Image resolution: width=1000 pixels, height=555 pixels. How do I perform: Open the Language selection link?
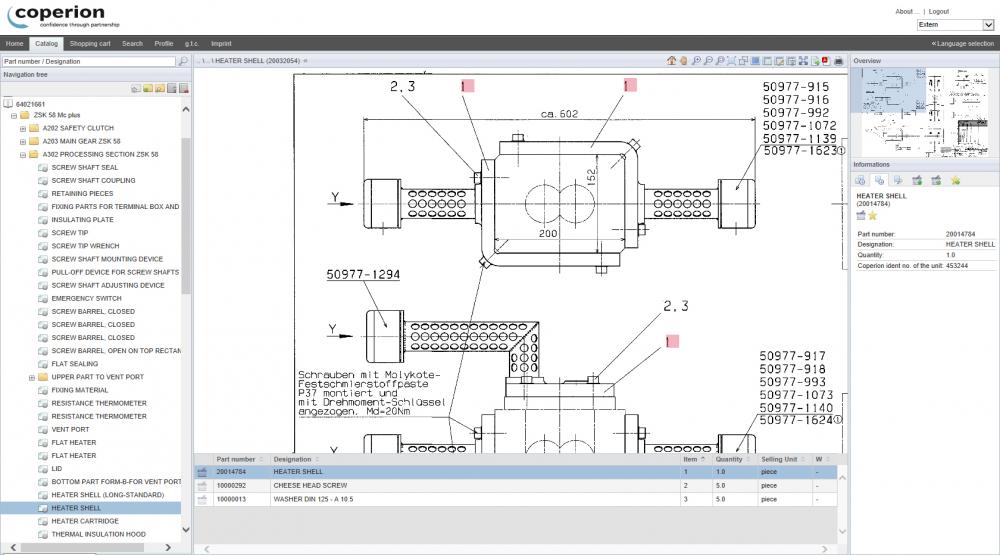(962, 44)
